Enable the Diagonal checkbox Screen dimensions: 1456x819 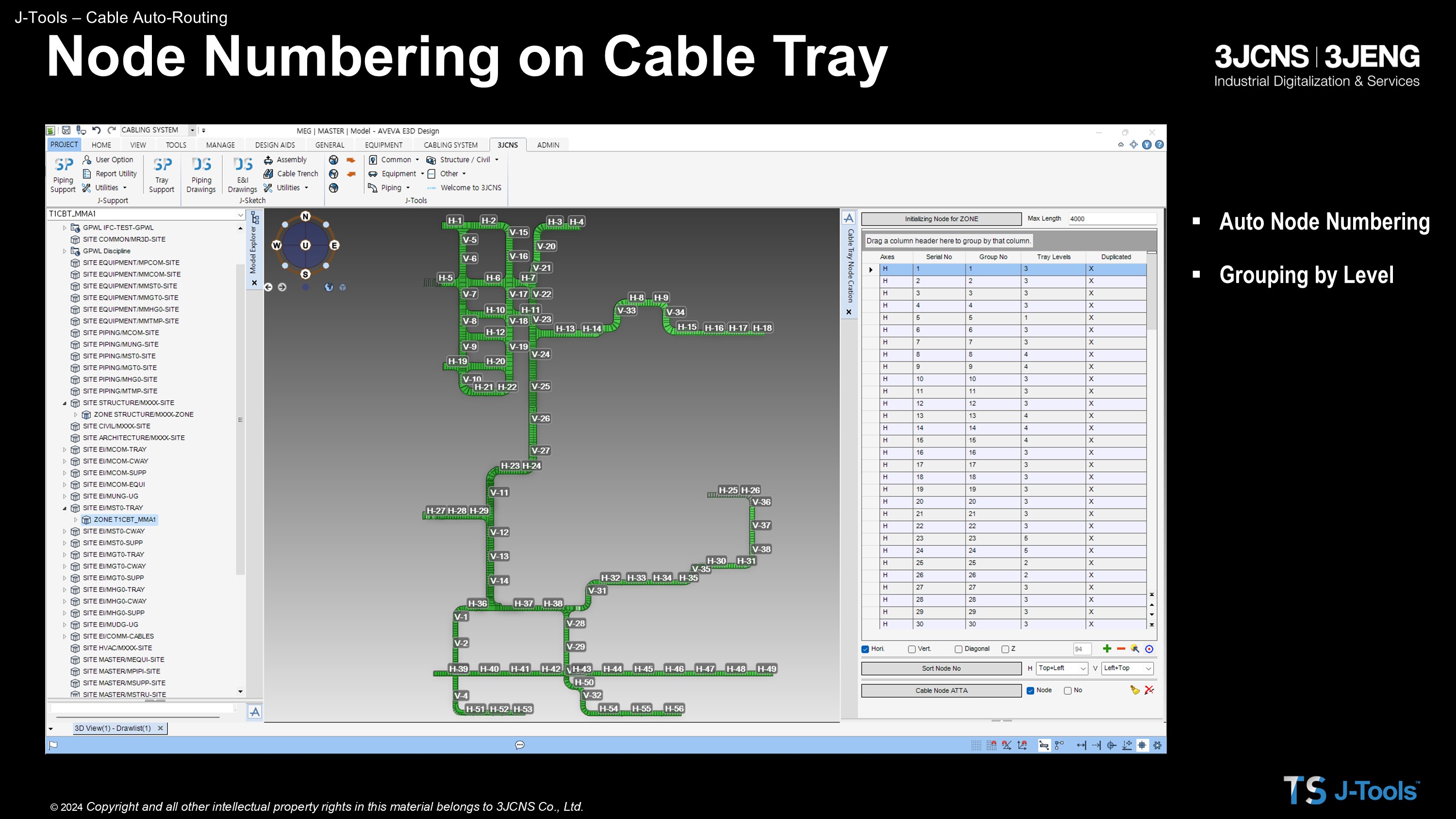(x=959, y=649)
